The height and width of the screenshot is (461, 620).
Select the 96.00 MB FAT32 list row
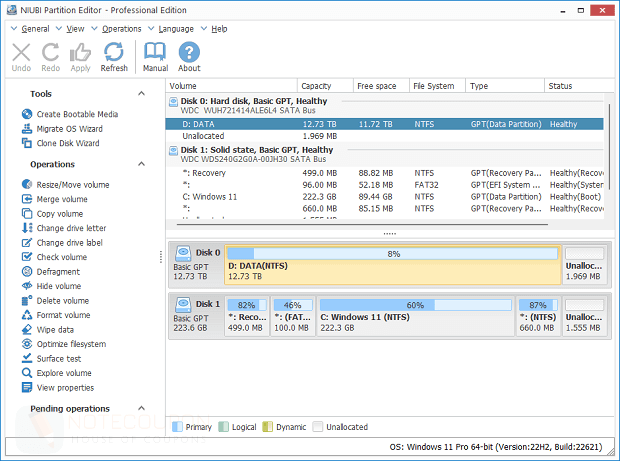(384, 185)
